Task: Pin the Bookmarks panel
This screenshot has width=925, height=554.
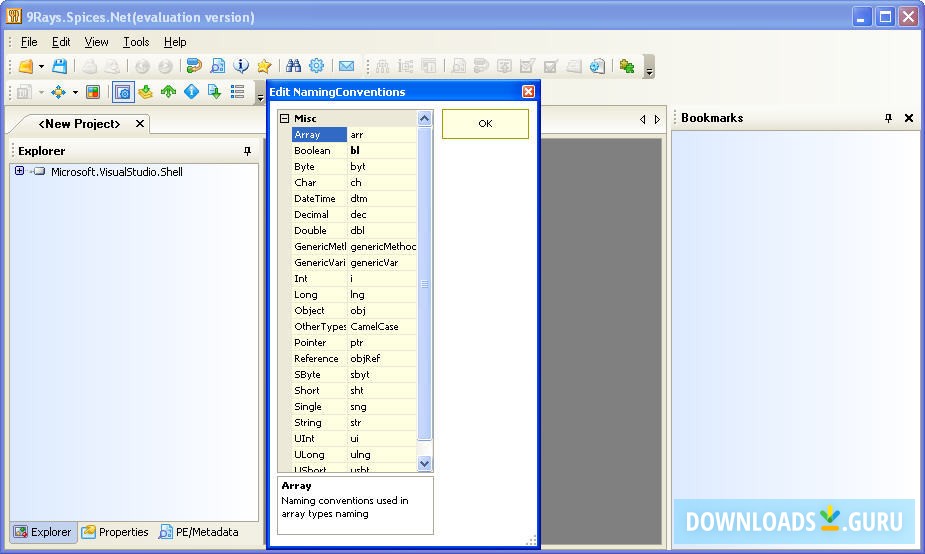Action: tap(888, 118)
